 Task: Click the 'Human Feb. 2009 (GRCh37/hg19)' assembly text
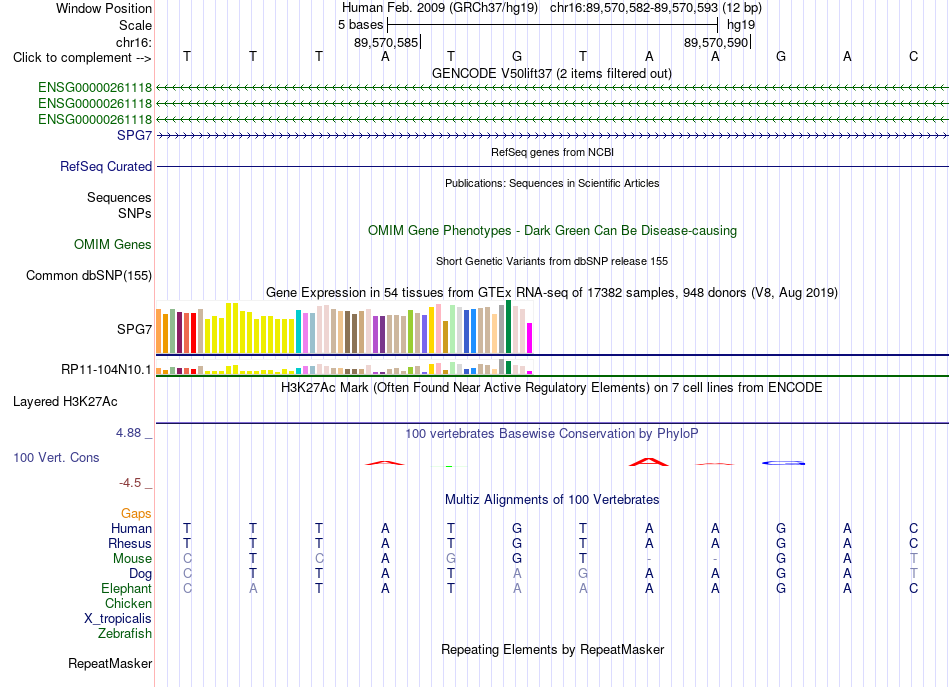coord(440,8)
